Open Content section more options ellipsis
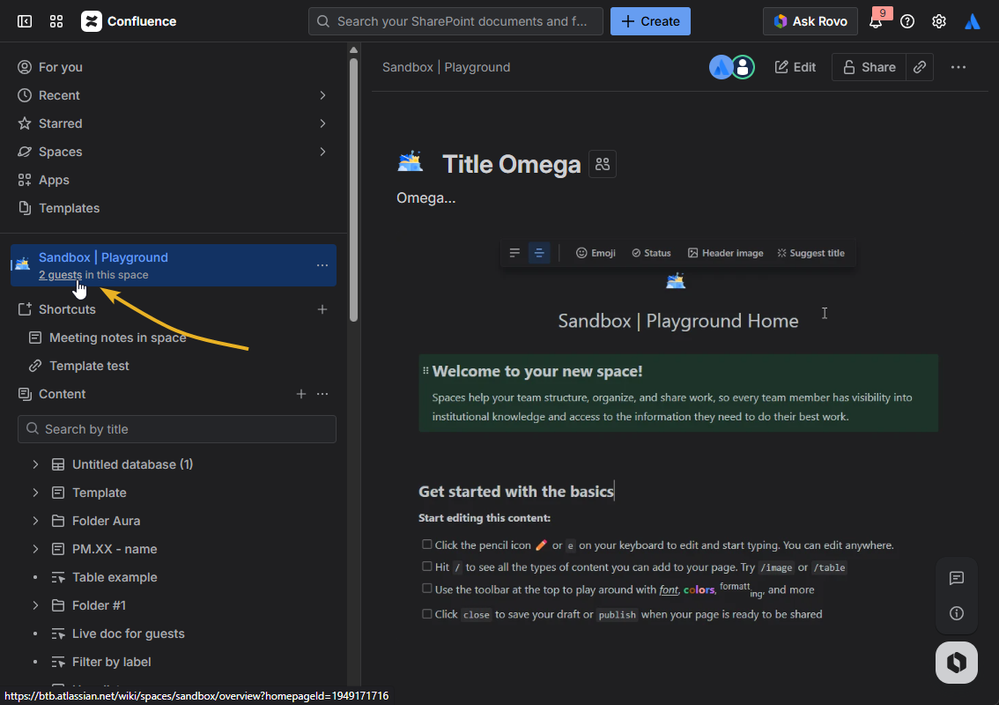Screen dimensions: 999x705 click(322, 394)
